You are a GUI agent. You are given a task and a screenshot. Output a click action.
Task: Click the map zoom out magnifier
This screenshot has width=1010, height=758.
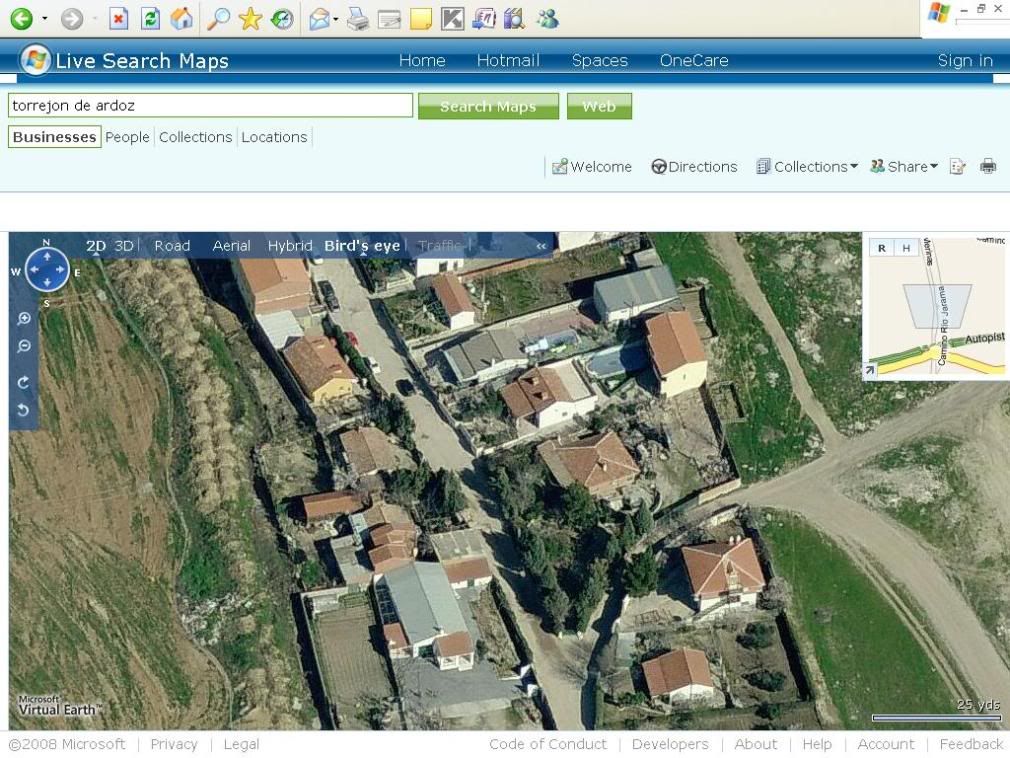point(24,346)
